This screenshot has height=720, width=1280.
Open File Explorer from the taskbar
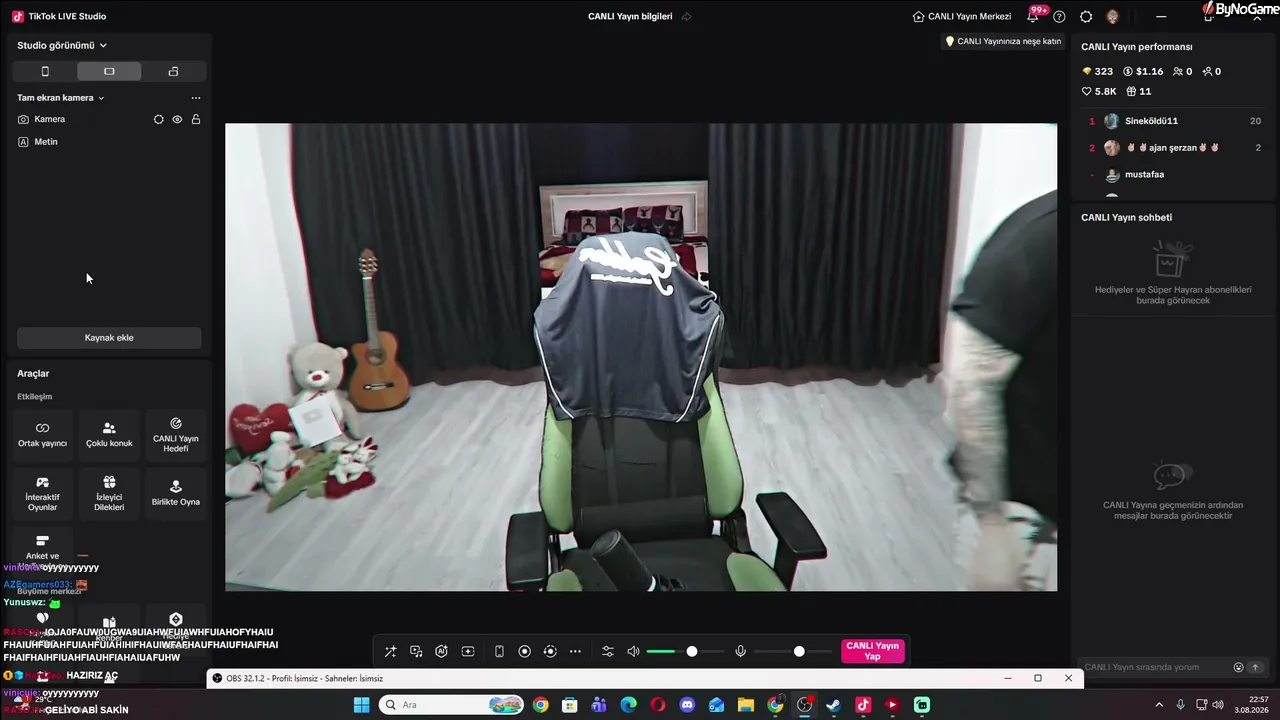746,705
